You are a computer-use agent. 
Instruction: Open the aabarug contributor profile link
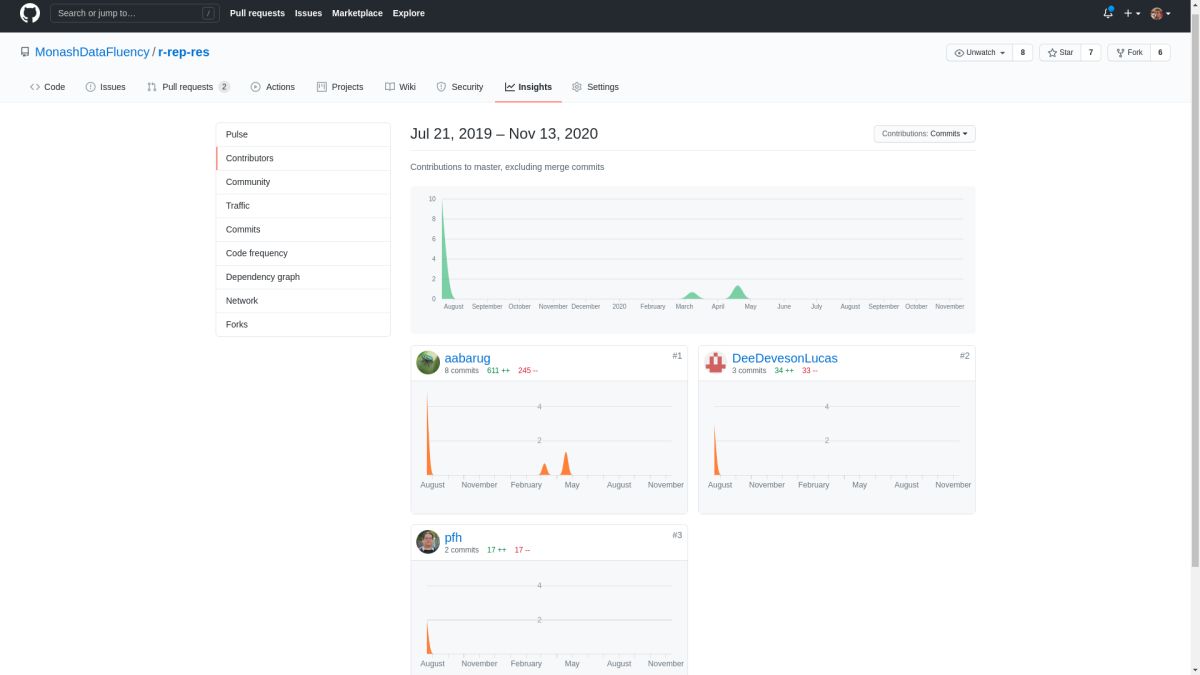tap(467, 358)
